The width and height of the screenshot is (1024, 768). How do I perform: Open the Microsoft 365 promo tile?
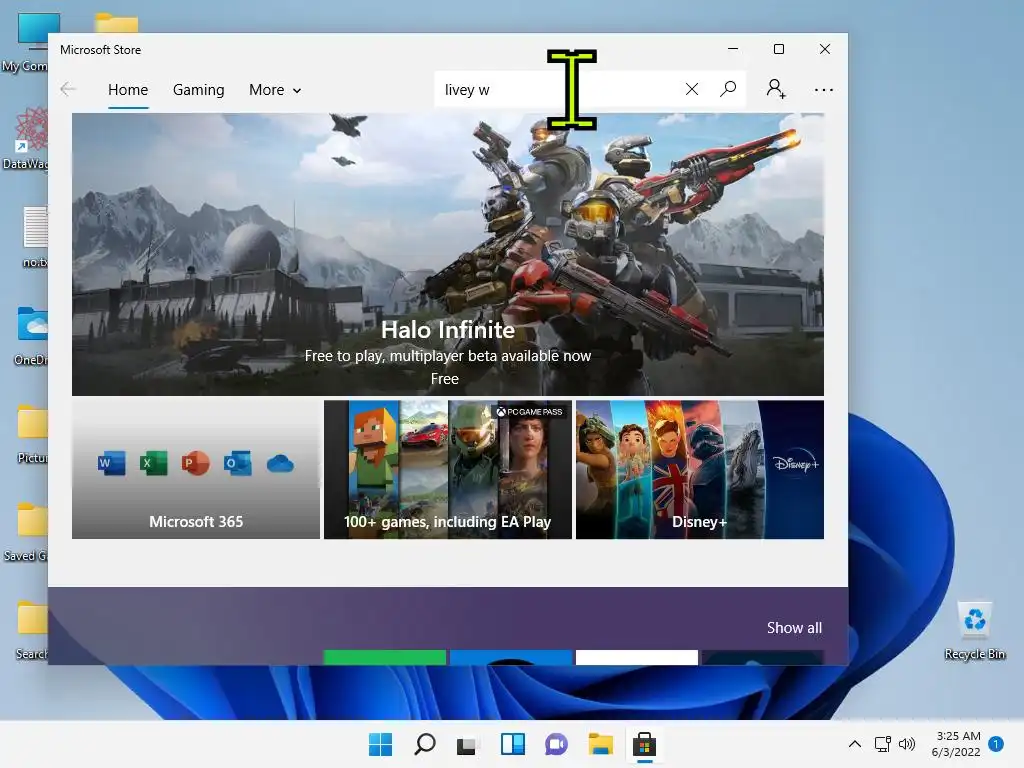click(x=196, y=470)
